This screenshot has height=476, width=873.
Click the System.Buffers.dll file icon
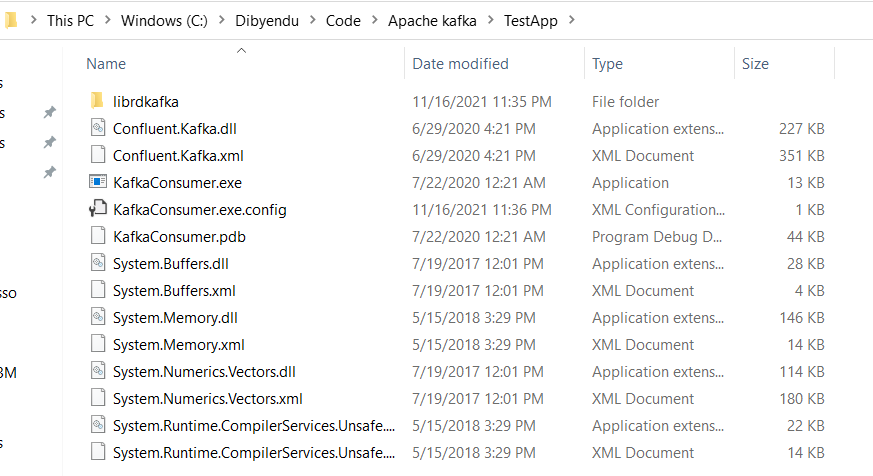tap(98, 263)
